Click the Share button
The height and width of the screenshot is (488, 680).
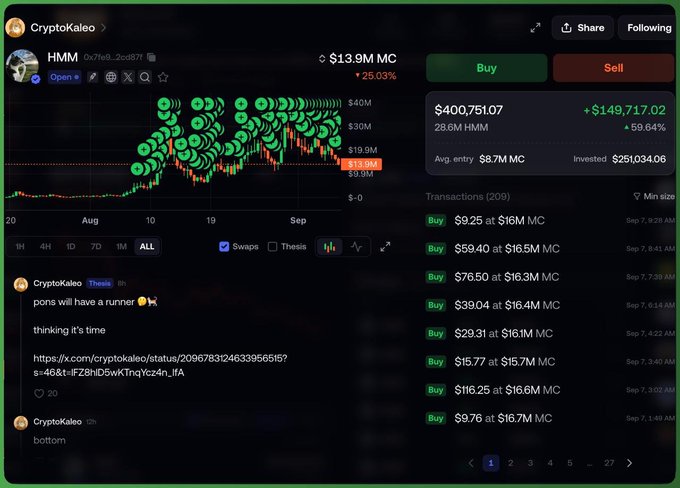pyautogui.click(x=582, y=28)
